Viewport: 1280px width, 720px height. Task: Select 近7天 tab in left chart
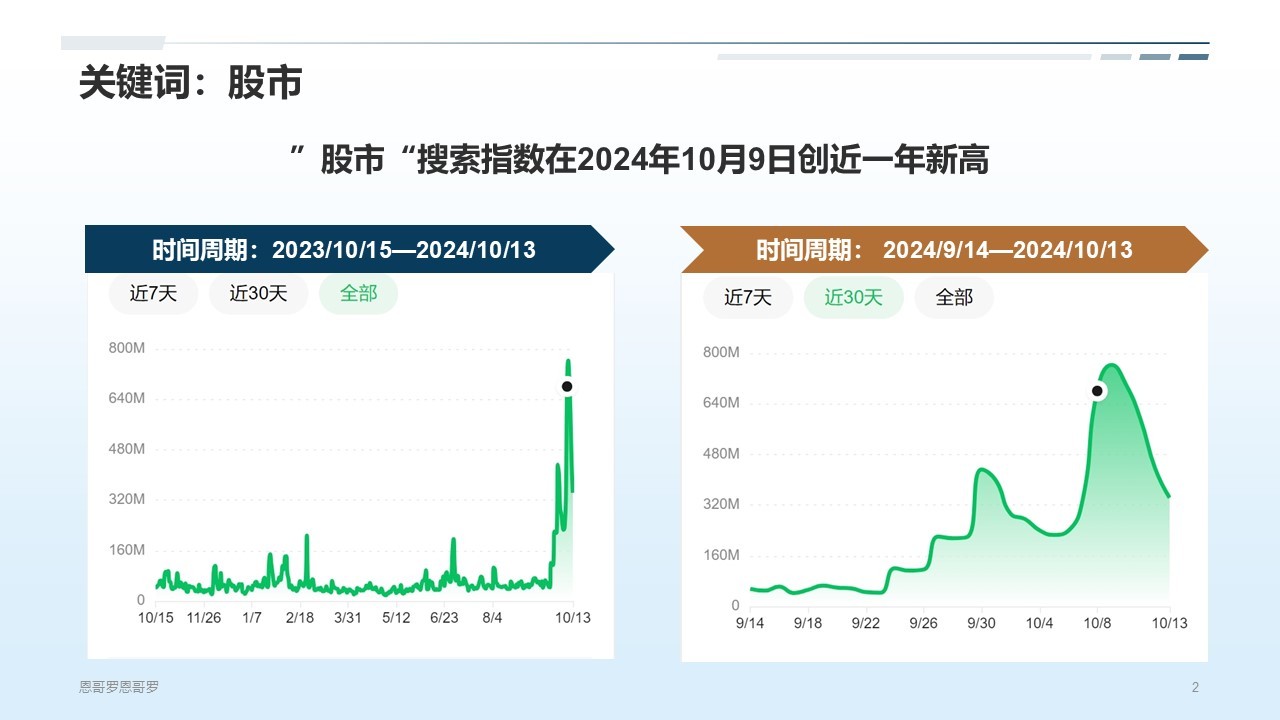pyautogui.click(x=153, y=294)
